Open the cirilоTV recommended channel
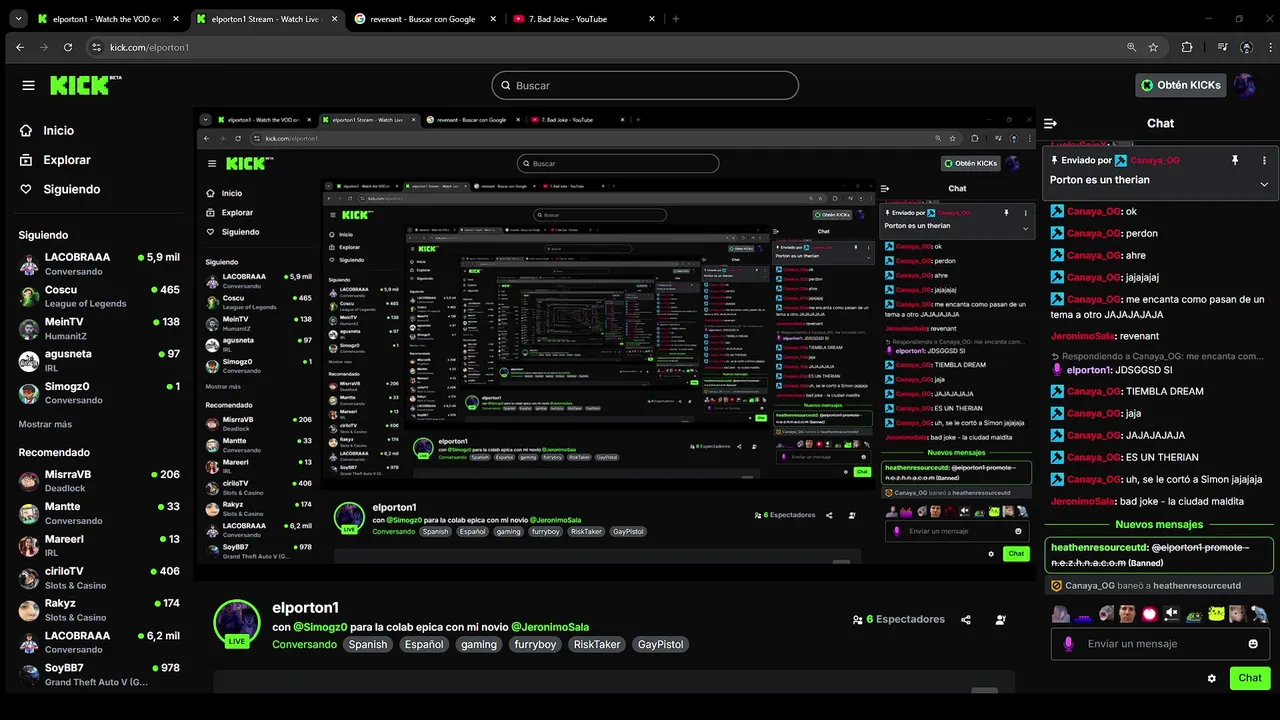Image resolution: width=1280 pixels, height=720 pixels. coord(98,578)
